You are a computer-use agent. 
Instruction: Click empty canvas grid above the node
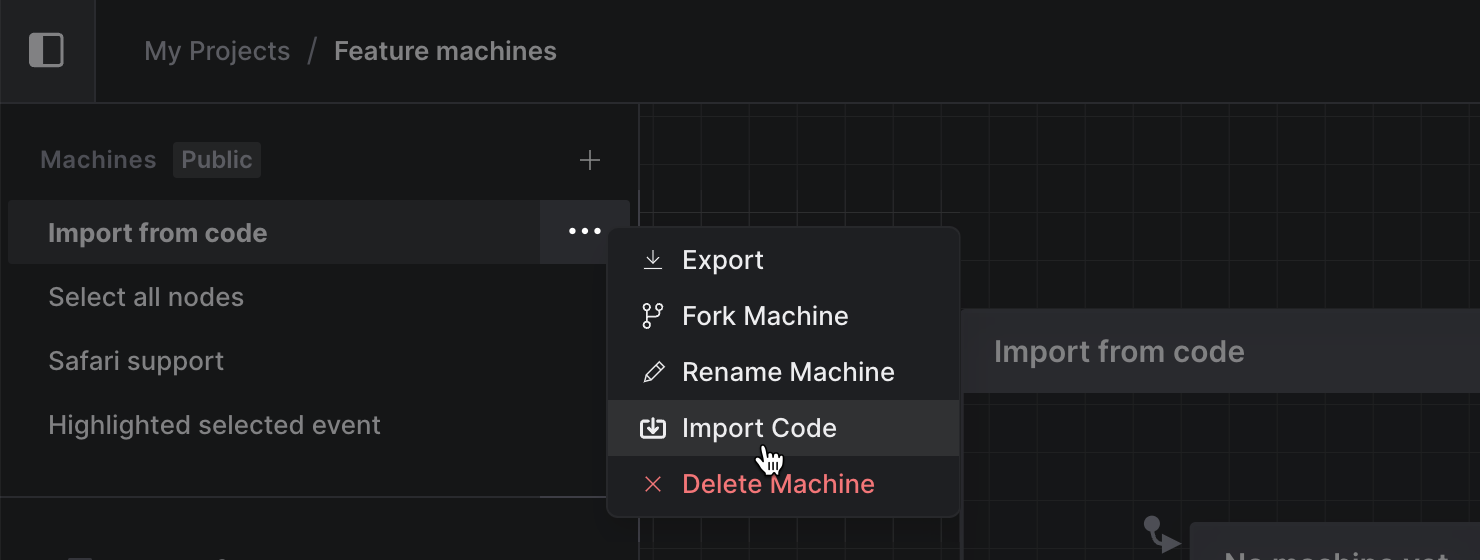1200,200
